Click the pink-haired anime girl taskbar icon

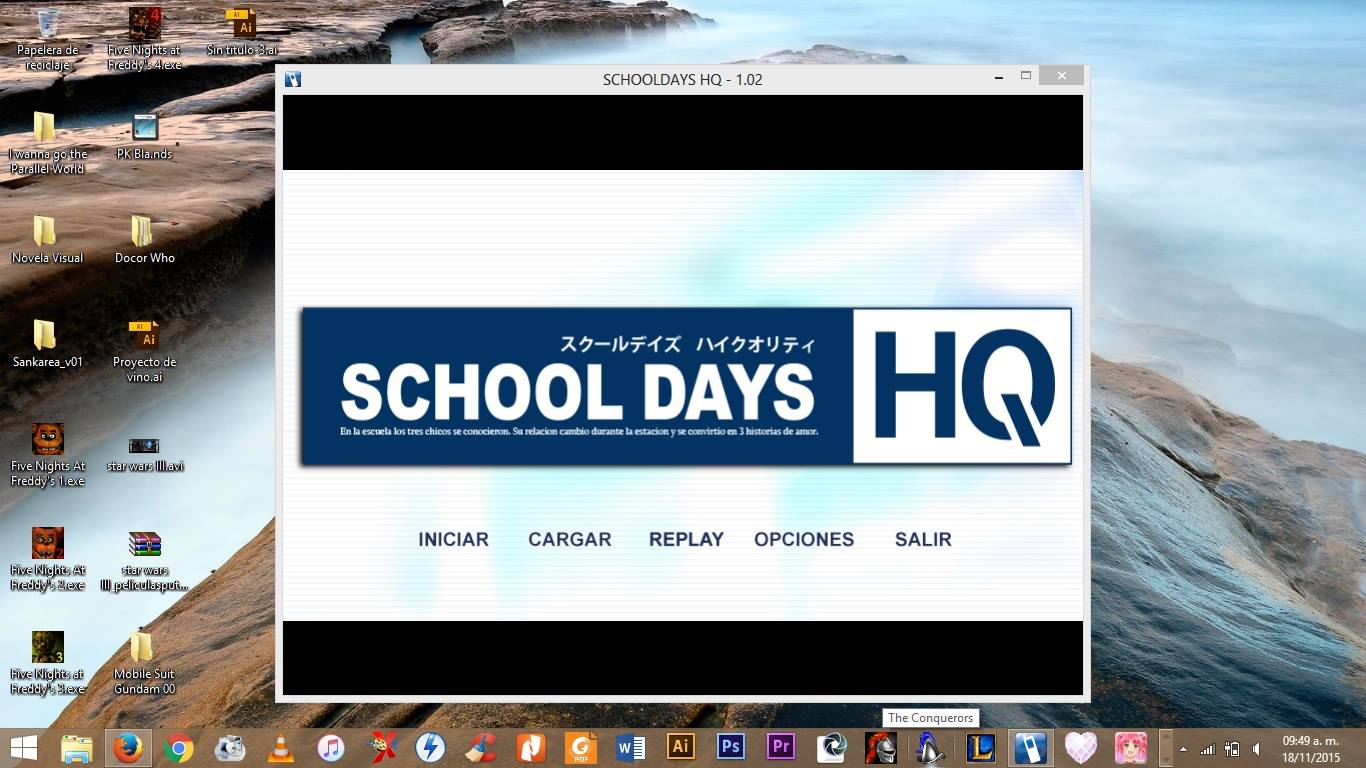[1131, 748]
